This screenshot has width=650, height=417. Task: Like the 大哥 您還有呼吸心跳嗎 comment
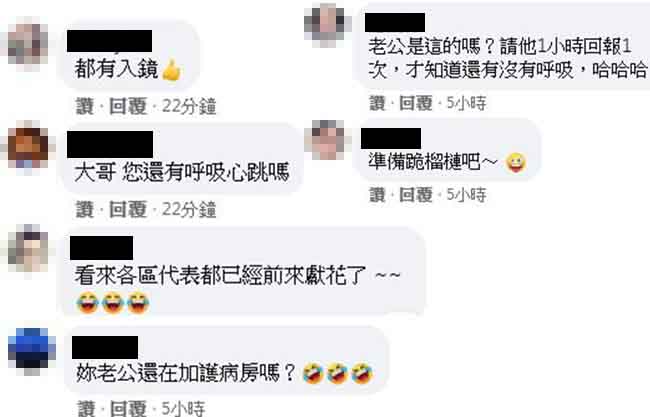coord(85,209)
